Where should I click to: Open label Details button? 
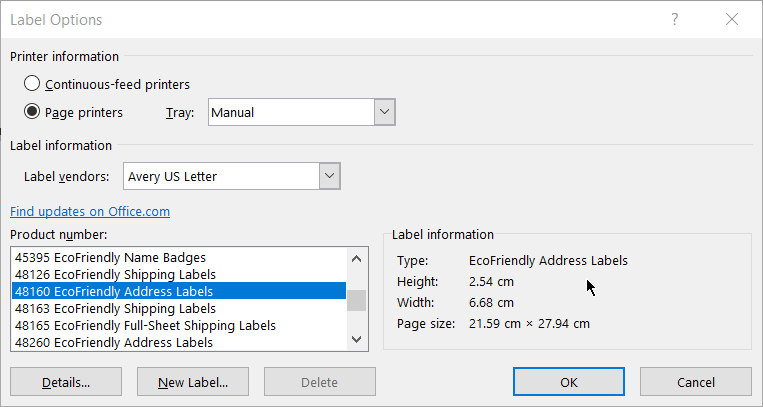(66, 382)
